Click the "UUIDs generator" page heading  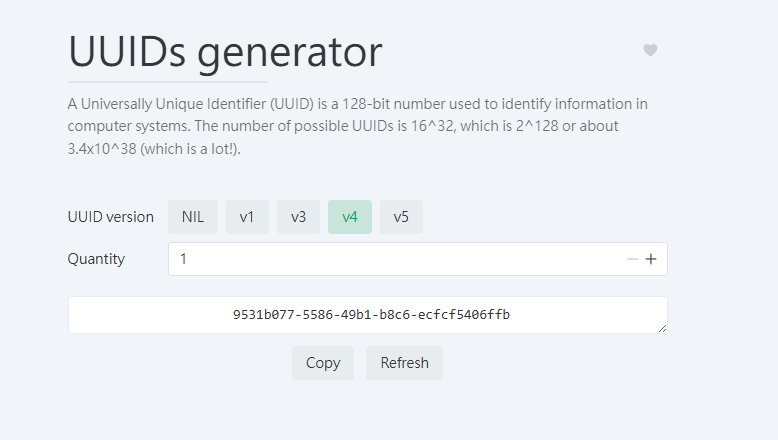[225, 52]
